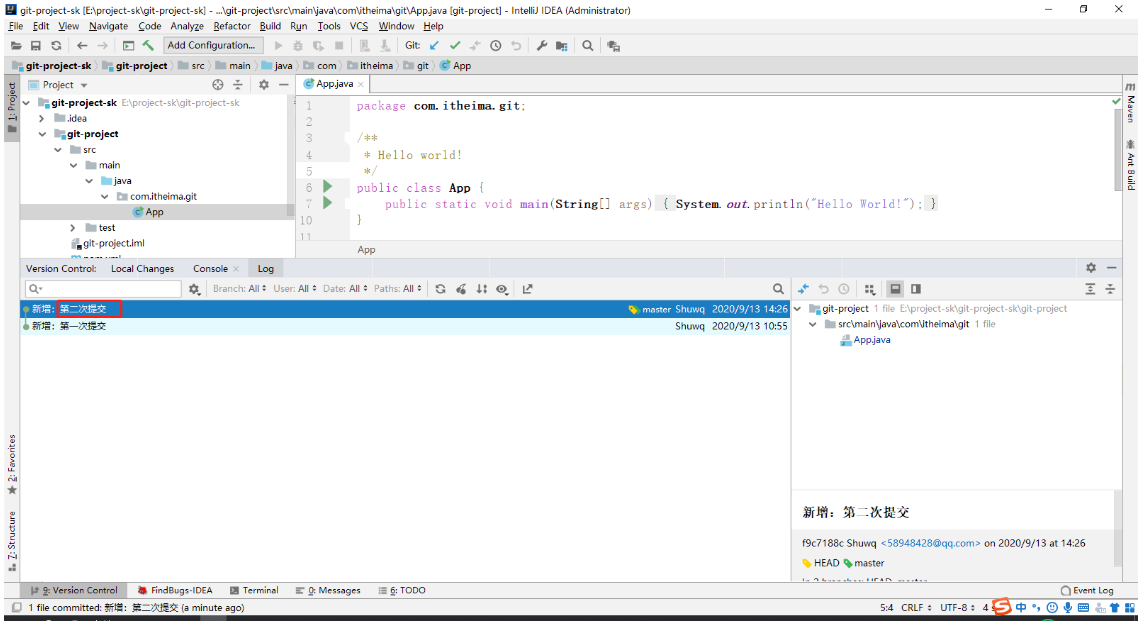Hide the Project panel with minus icon
Viewport: 1143px width, 624px height.
tap(284, 85)
